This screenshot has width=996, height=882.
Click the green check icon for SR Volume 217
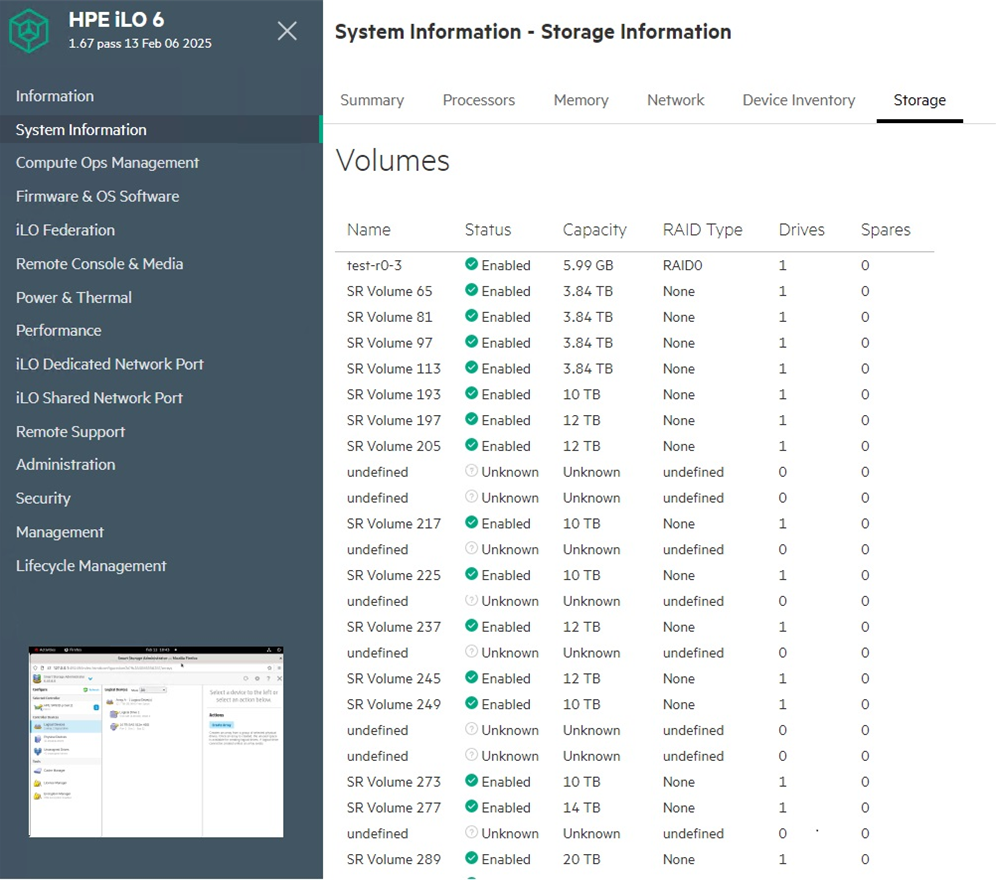(x=471, y=523)
